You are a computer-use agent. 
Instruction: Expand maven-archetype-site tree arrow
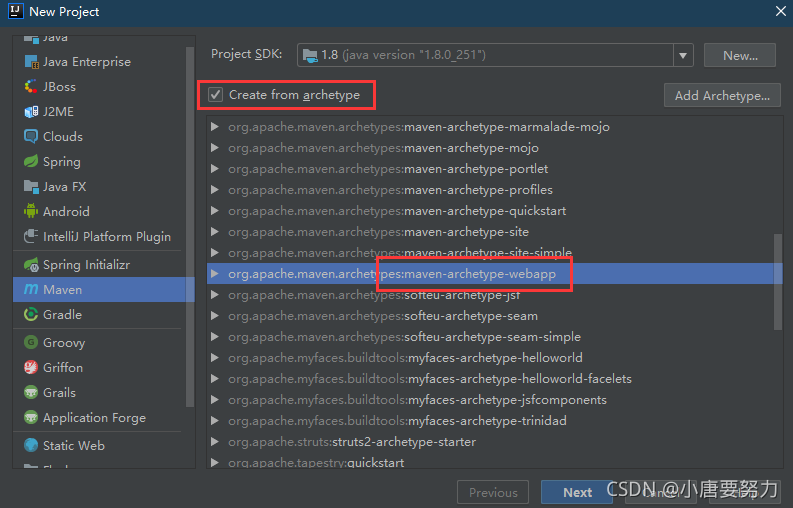pyautogui.click(x=215, y=232)
